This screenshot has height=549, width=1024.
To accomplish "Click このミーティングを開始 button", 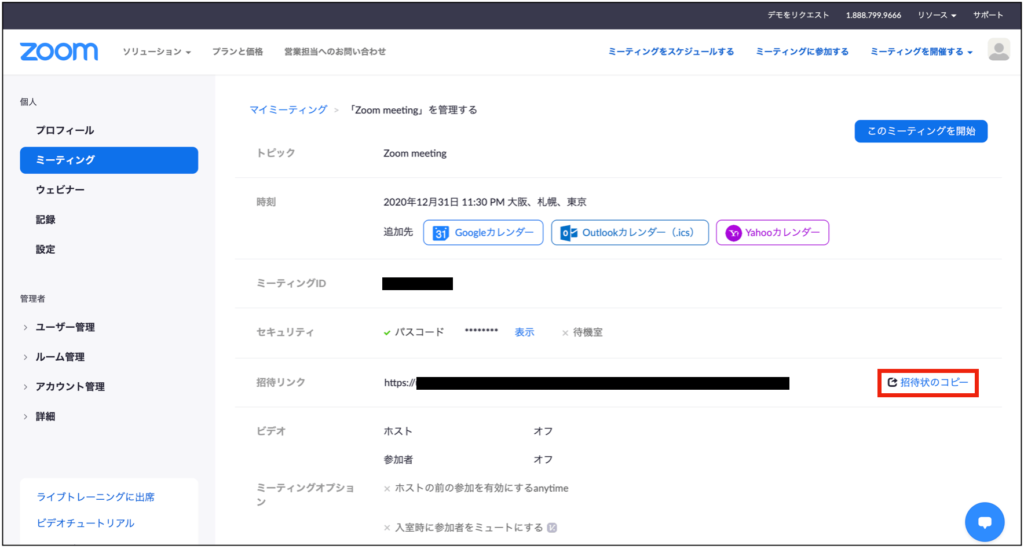I will [x=920, y=131].
